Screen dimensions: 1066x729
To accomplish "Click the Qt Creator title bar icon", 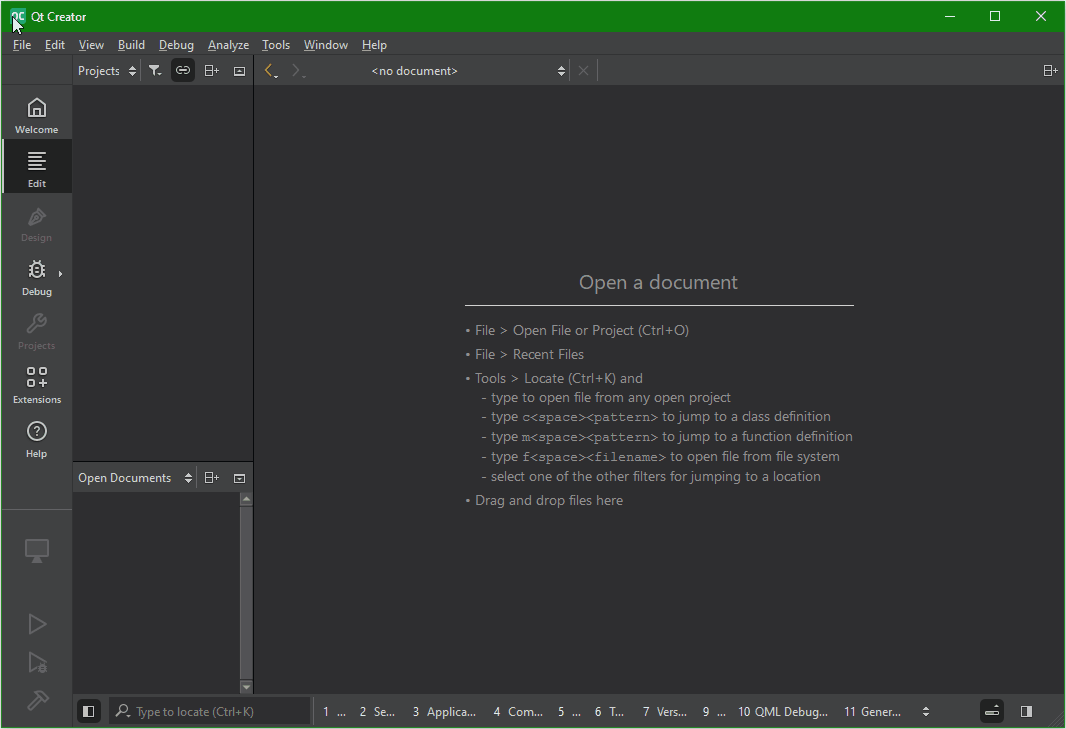I will point(18,16).
